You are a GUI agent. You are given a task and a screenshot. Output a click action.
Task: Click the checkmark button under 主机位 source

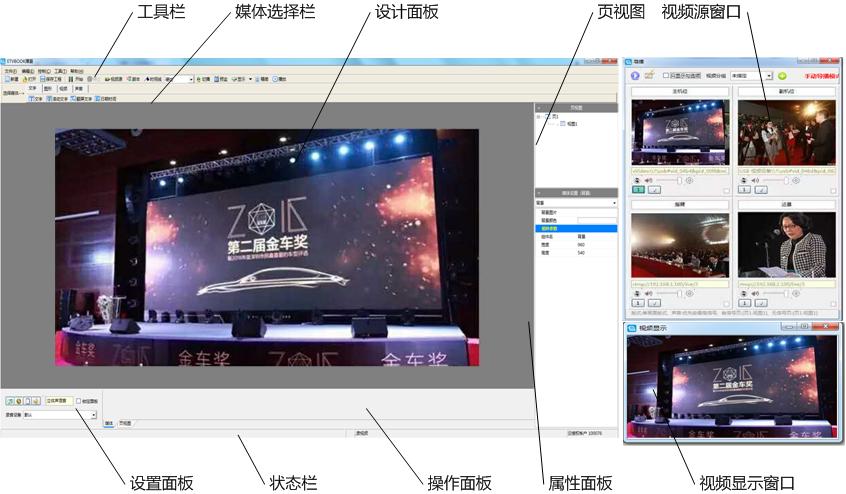(x=654, y=190)
